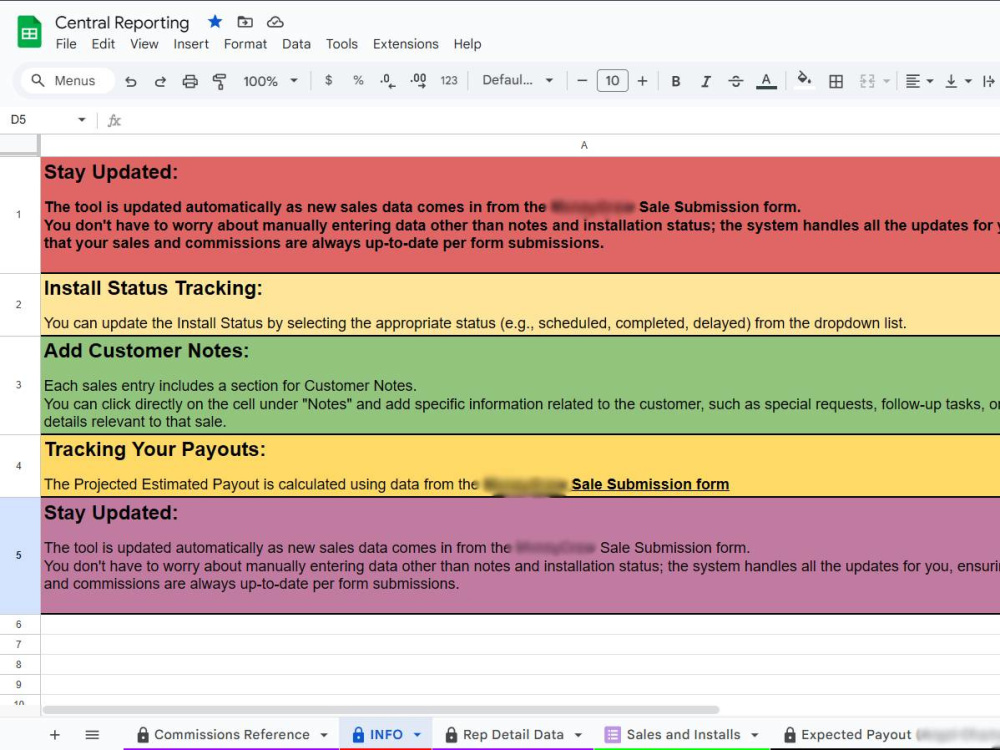The height and width of the screenshot is (750, 1000).
Task: Open the 100% zoom dropdown
Action: coord(270,81)
